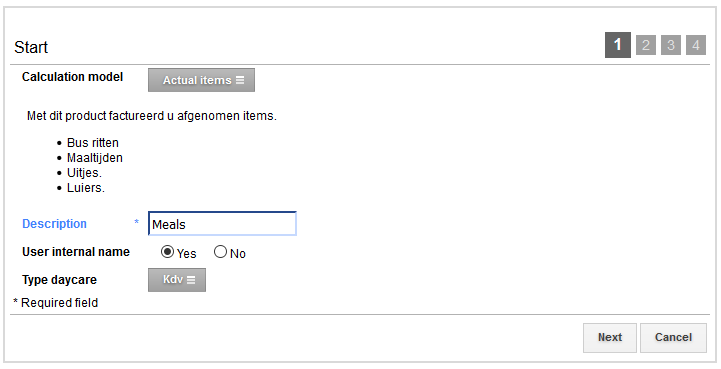Click the Required field note
Viewport: 721px width, 369px height.
[x=56, y=303]
